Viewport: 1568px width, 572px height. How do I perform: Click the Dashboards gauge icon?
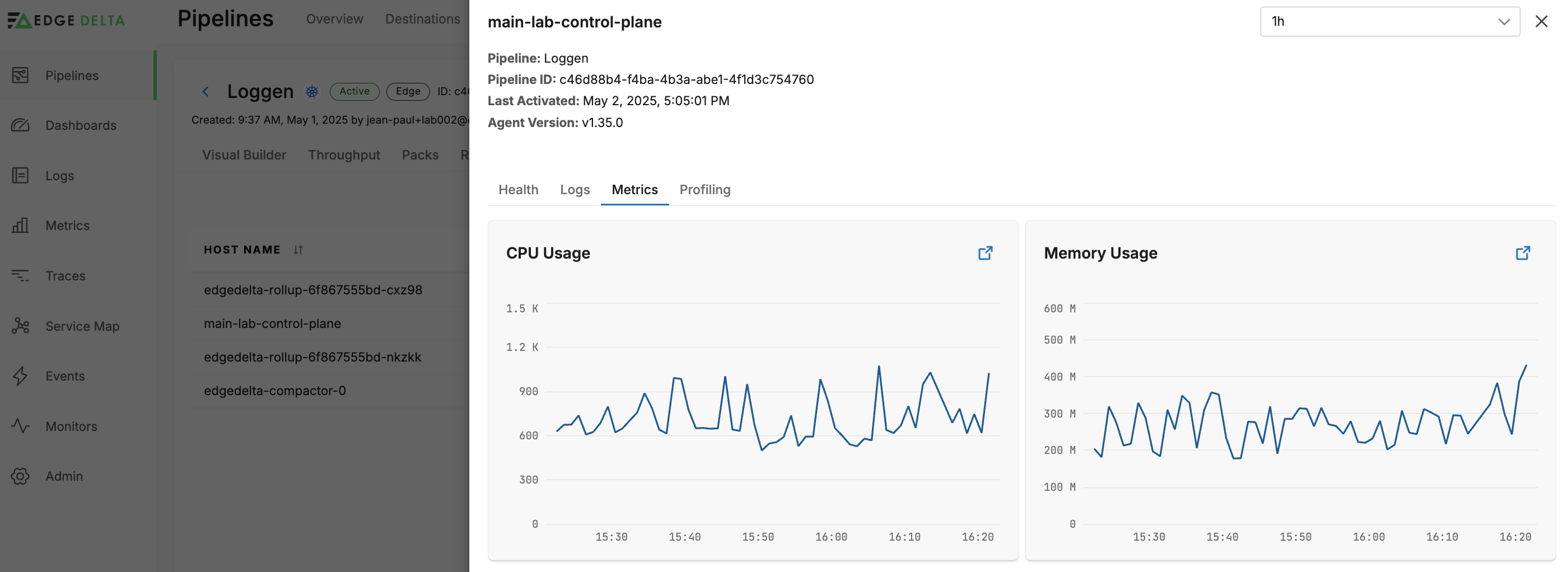point(20,125)
